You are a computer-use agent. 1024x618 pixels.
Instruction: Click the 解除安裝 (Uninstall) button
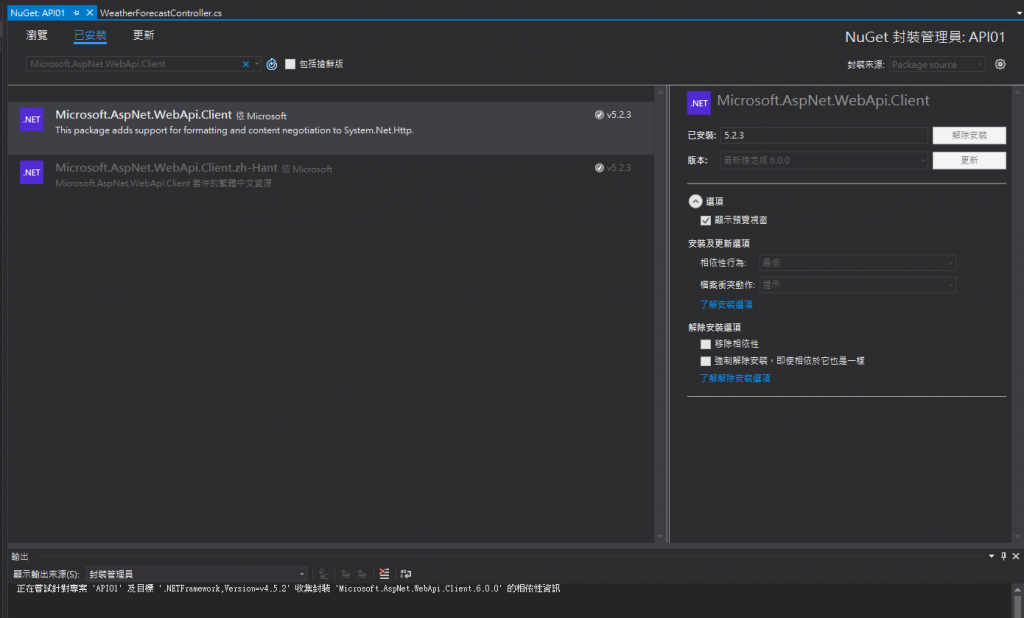pyautogui.click(x=969, y=135)
